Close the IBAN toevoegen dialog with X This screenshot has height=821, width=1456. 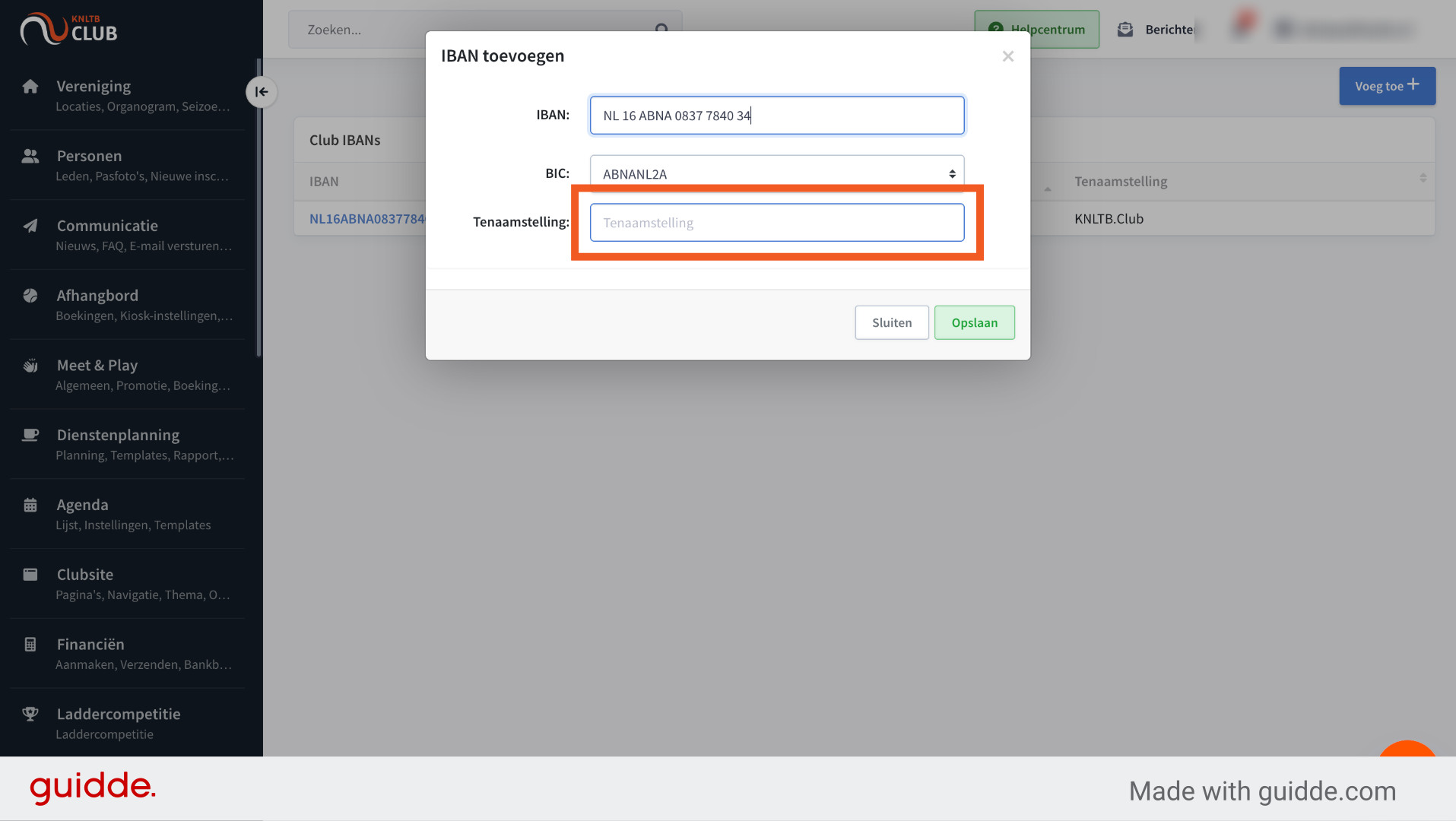(x=1008, y=56)
